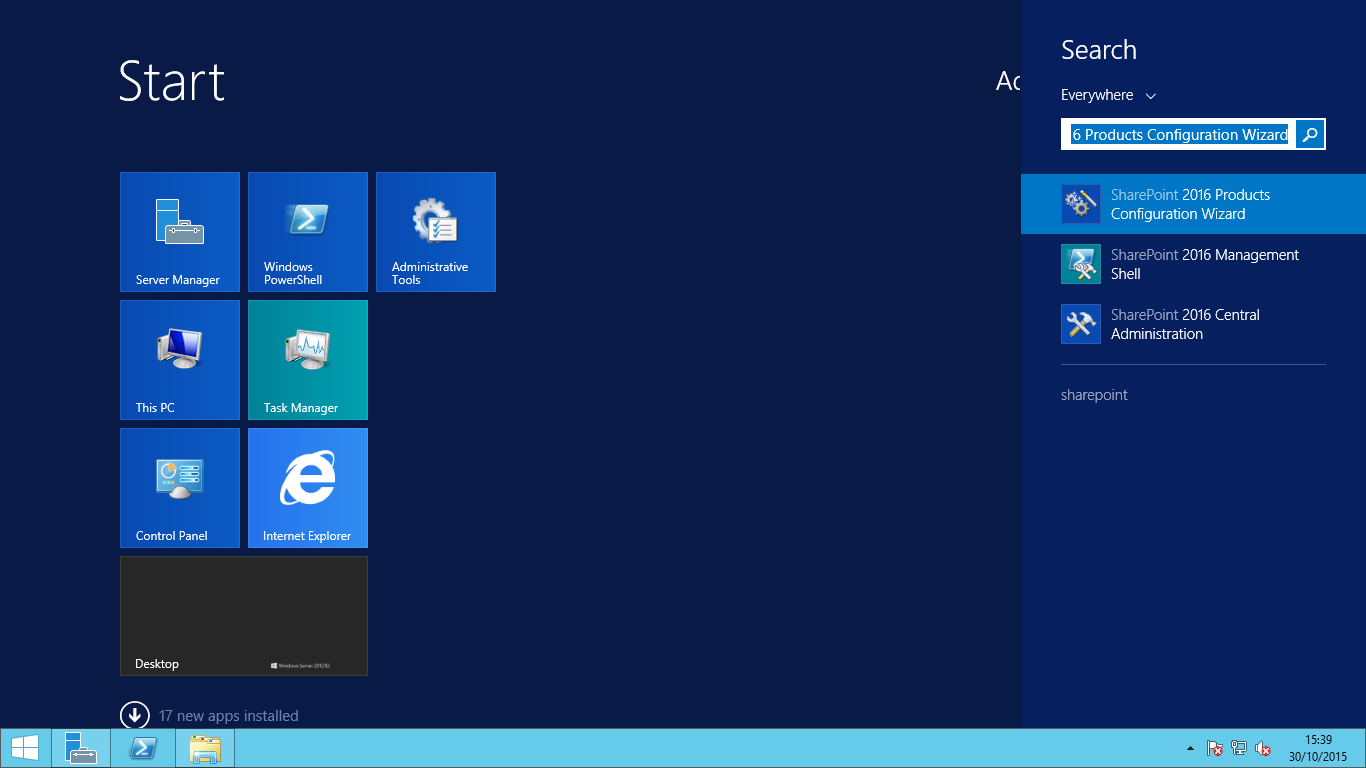1366x768 pixels.
Task: Select the 'sharepoint' search suggestion
Action: [1094, 395]
